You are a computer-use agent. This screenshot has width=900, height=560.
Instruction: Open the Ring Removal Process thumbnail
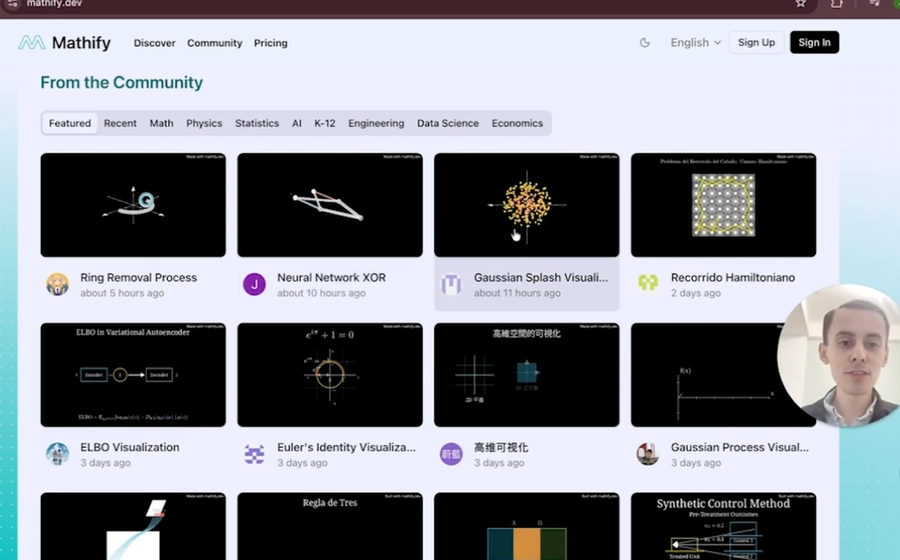pyautogui.click(x=133, y=205)
